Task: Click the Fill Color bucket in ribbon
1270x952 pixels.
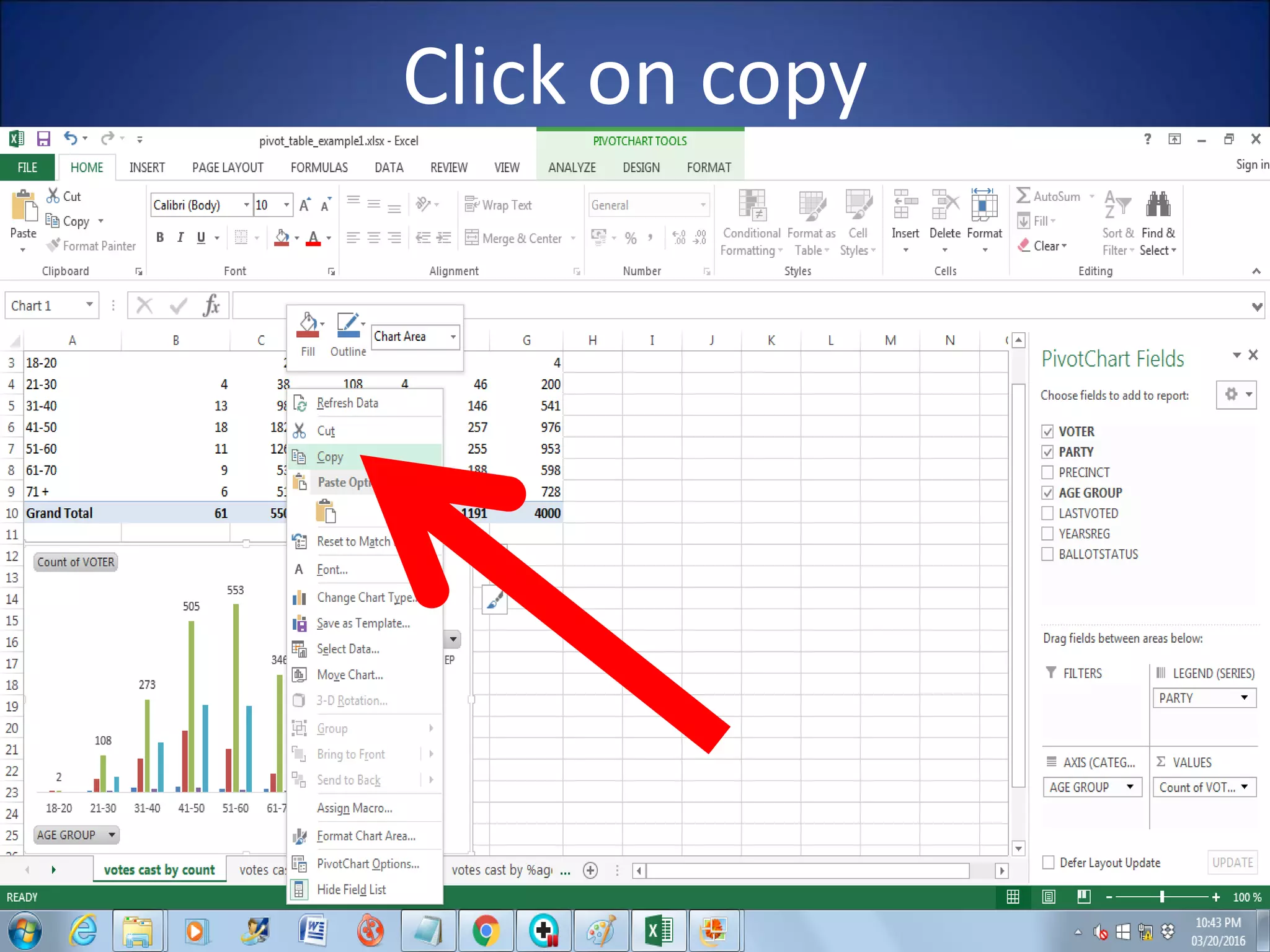Action: click(282, 238)
